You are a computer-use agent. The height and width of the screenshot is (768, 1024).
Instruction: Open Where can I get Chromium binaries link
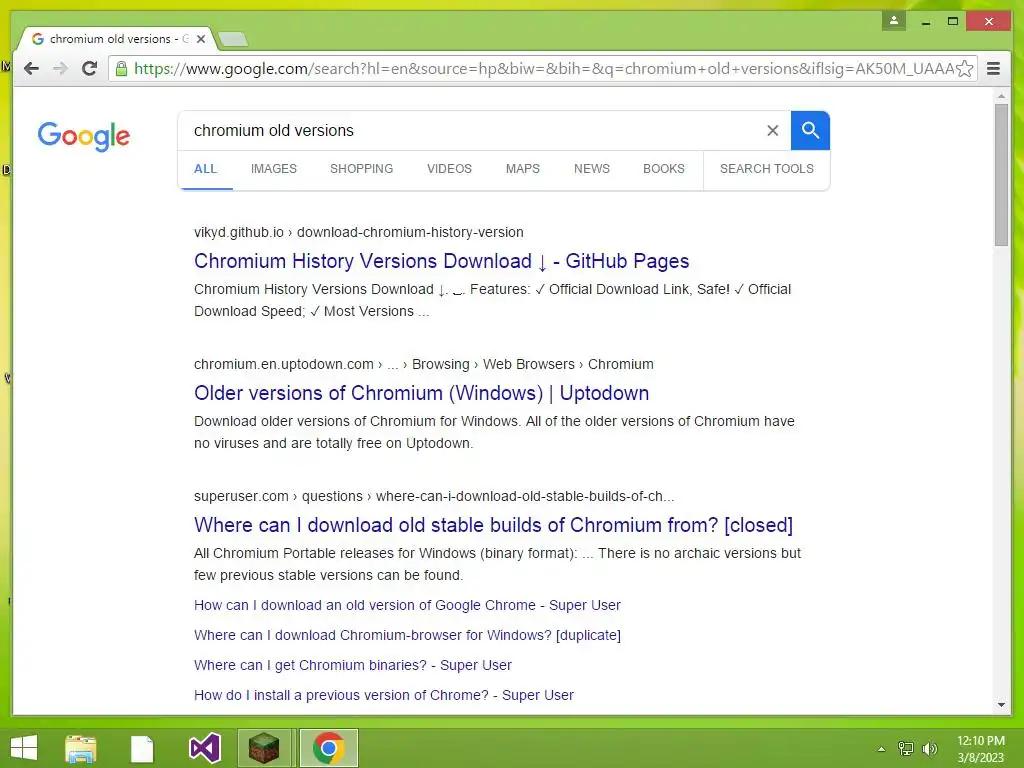(x=353, y=665)
